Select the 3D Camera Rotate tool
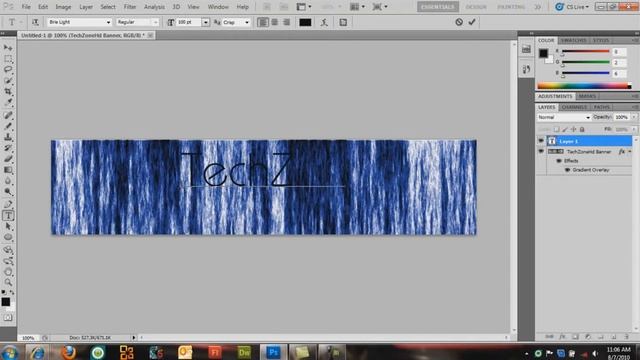The height and width of the screenshot is (360, 640). tap(8, 261)
